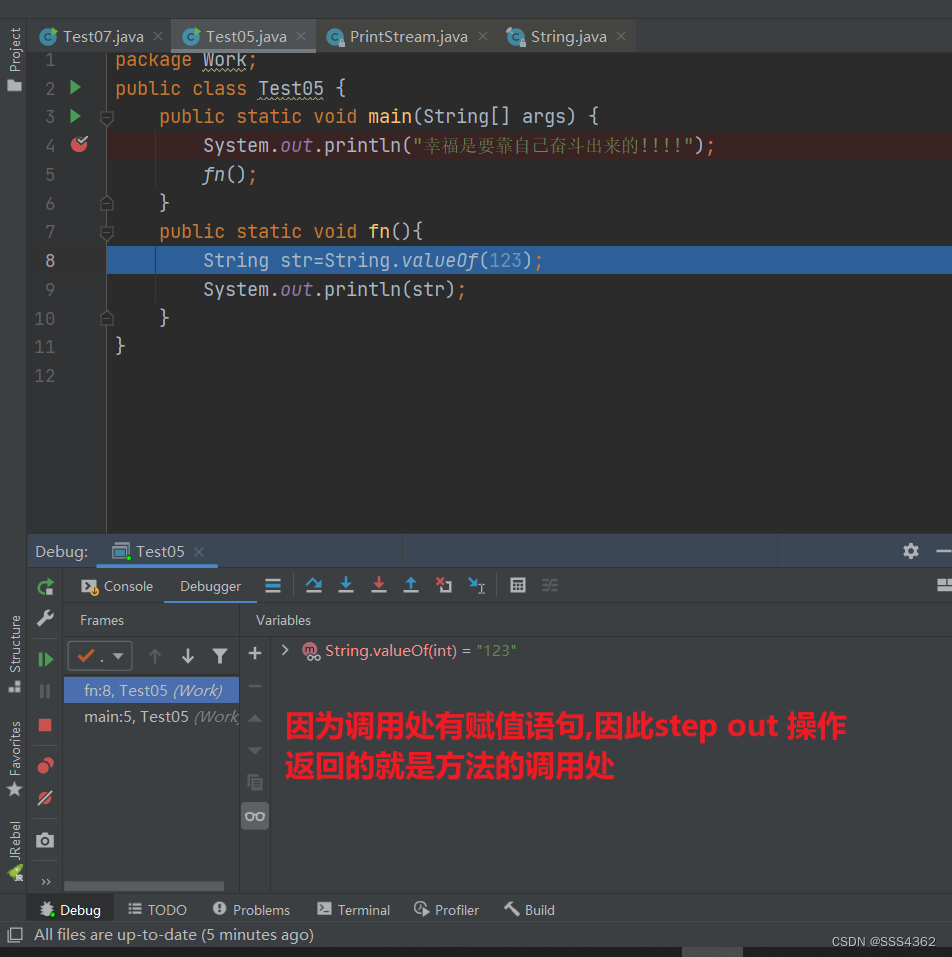Click the View Breakpoints icon
The height and width of the screenshot is (957, 952).
45,765
